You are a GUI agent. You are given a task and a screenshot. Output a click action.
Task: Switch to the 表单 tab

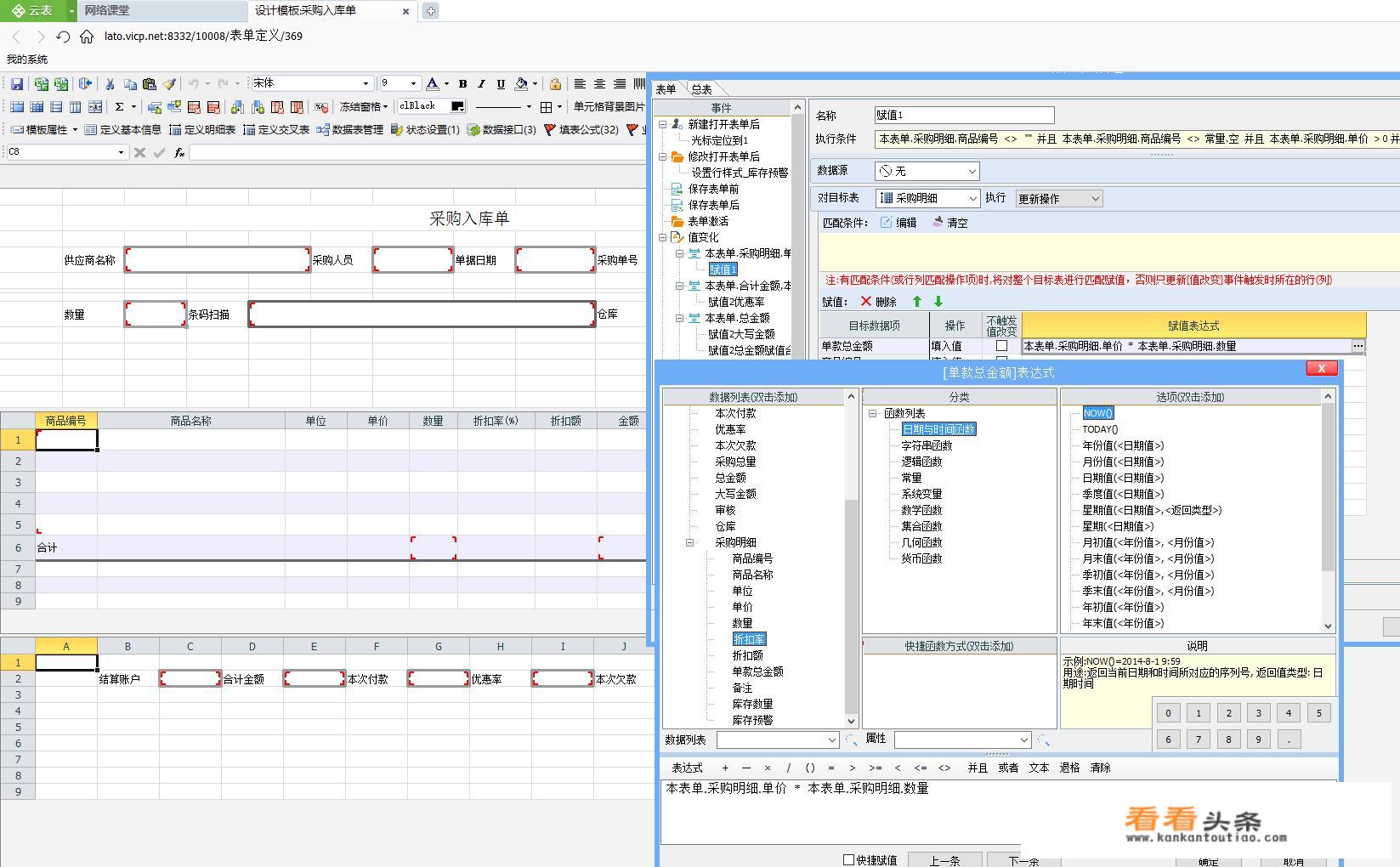pos(666,89)
